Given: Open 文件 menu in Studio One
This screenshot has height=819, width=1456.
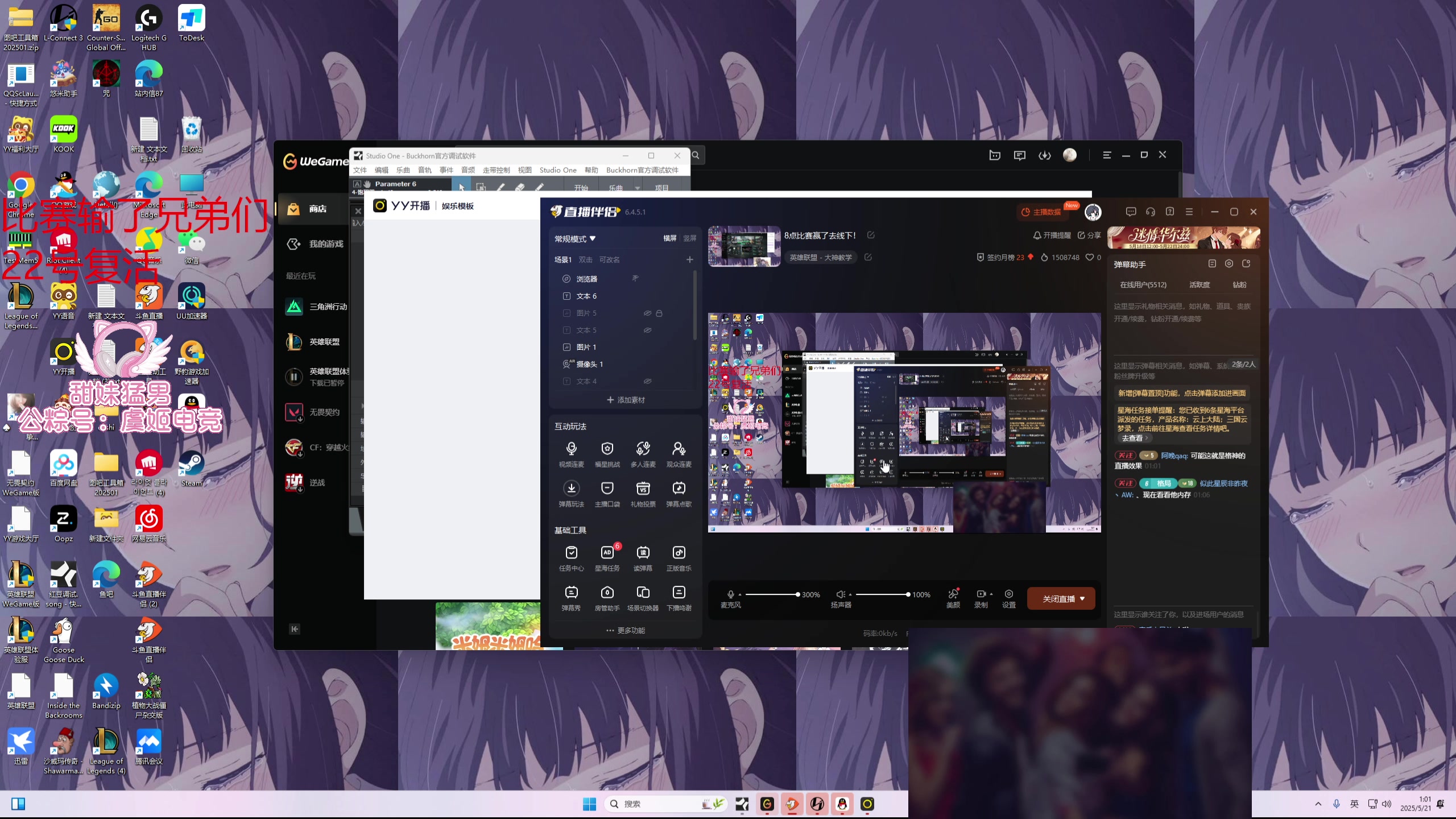Looking at the screenshot, I should 360,170.
